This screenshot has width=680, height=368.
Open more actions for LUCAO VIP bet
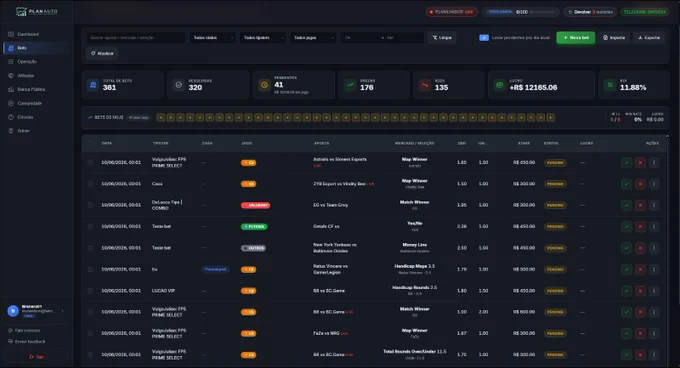pyautogui.click(x=654, y=290)
